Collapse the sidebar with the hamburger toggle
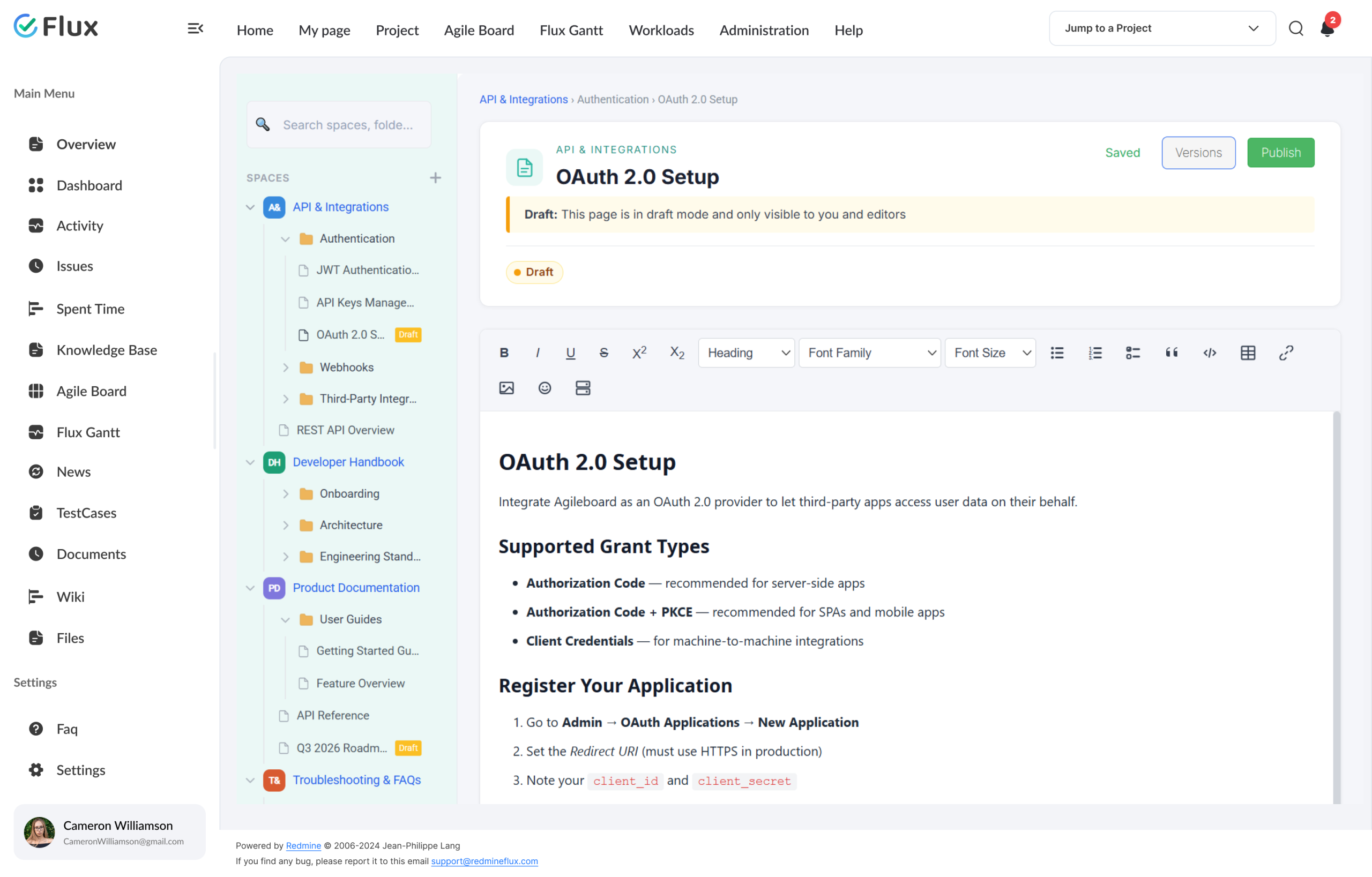This screenshot has width=1372, height=877. [x=195, y=28]
